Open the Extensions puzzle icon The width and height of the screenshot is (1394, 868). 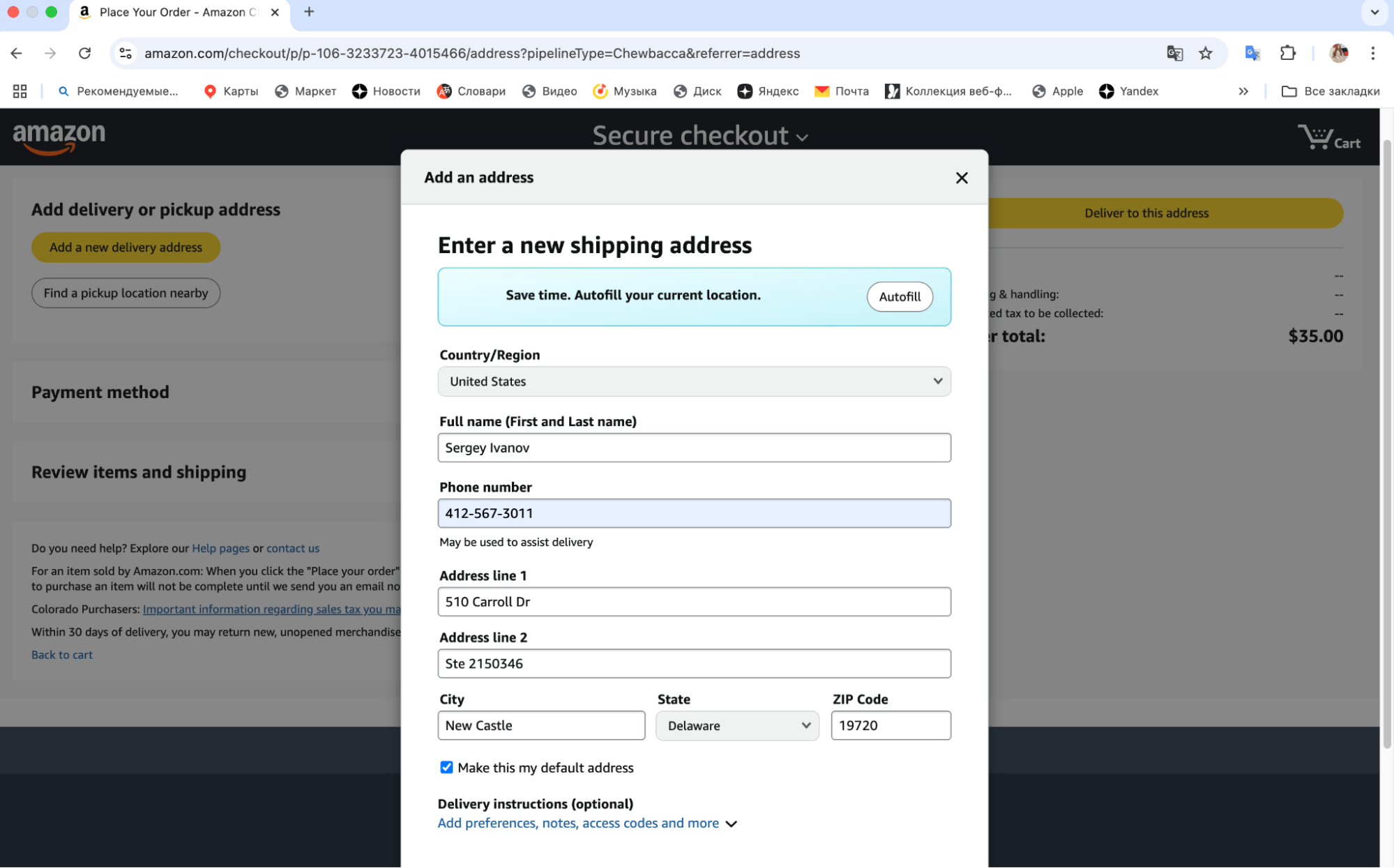pyautogui.click(x=1287, y=53)
